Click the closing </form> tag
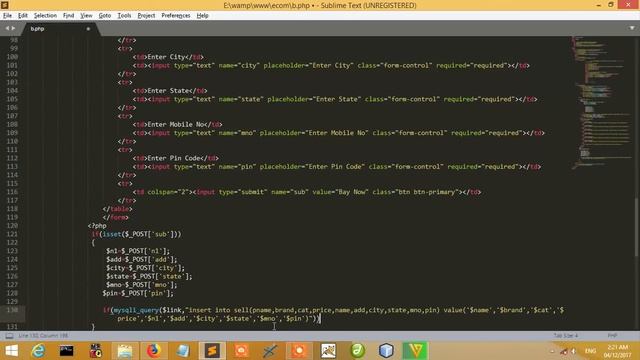640x360 pixels. 116,218
